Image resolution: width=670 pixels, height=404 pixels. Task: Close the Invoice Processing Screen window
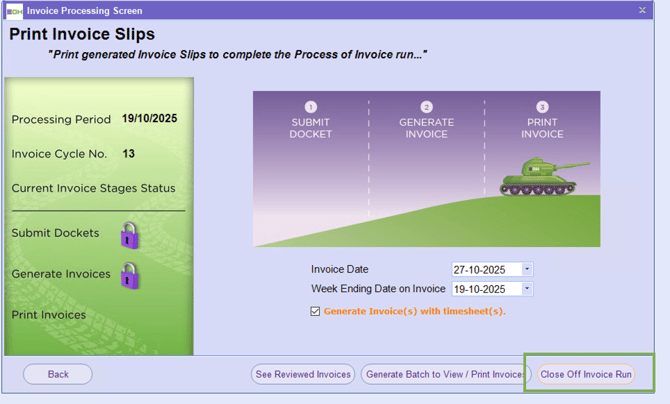tap(642, 11)
